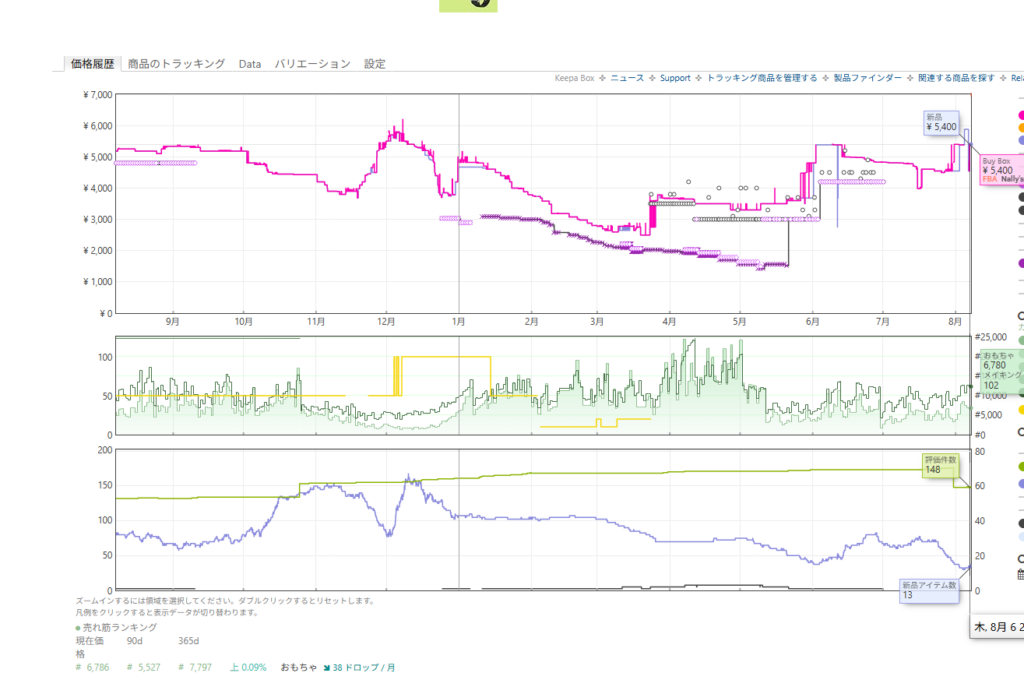The width and height of the screenshot is (1024, 673).
Task: Click the 150 label on the bottom chart axis
Action: [x=104, y=485]
